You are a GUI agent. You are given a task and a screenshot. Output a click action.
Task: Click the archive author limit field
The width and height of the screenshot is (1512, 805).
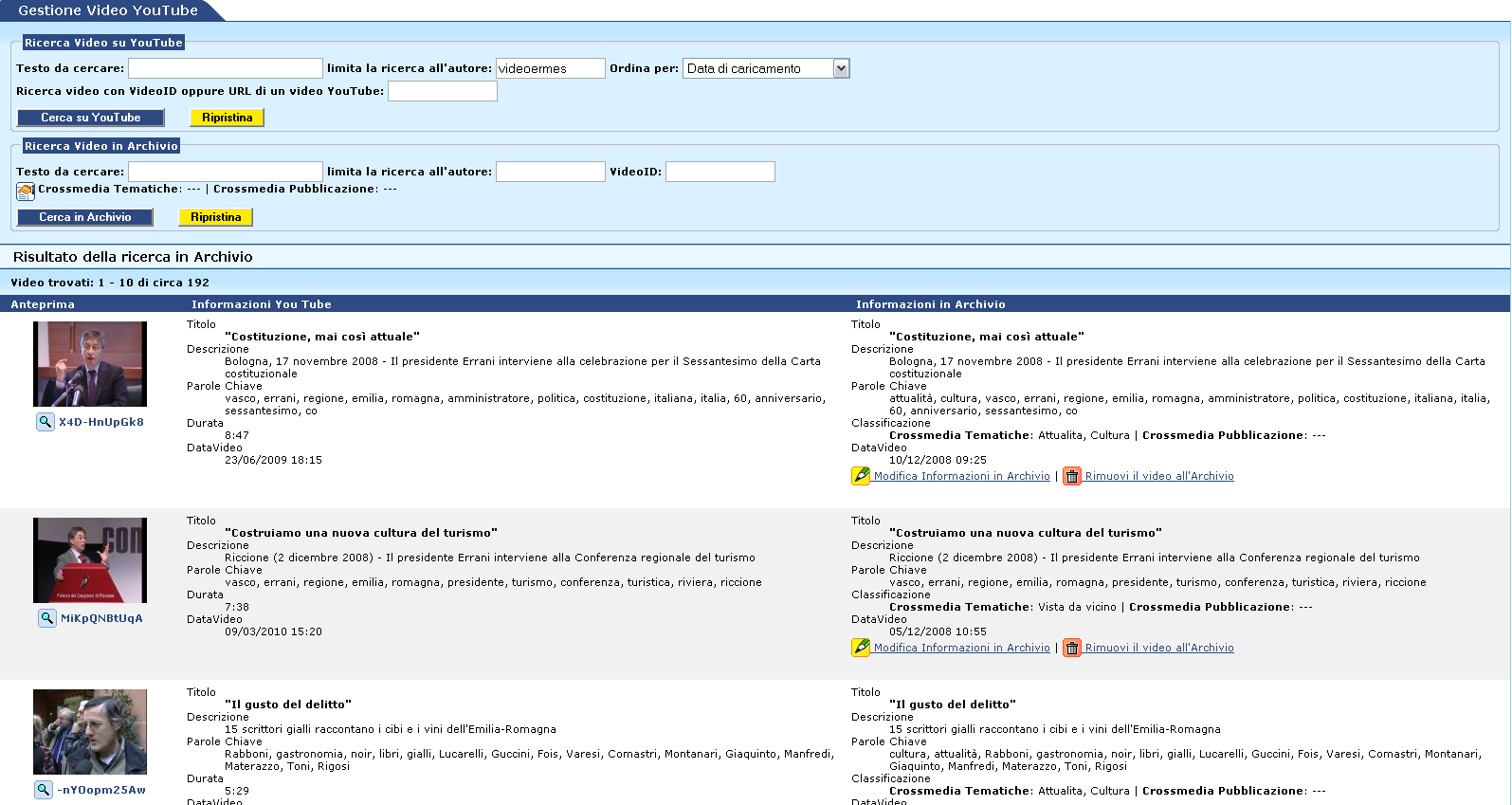pos(551,172)
